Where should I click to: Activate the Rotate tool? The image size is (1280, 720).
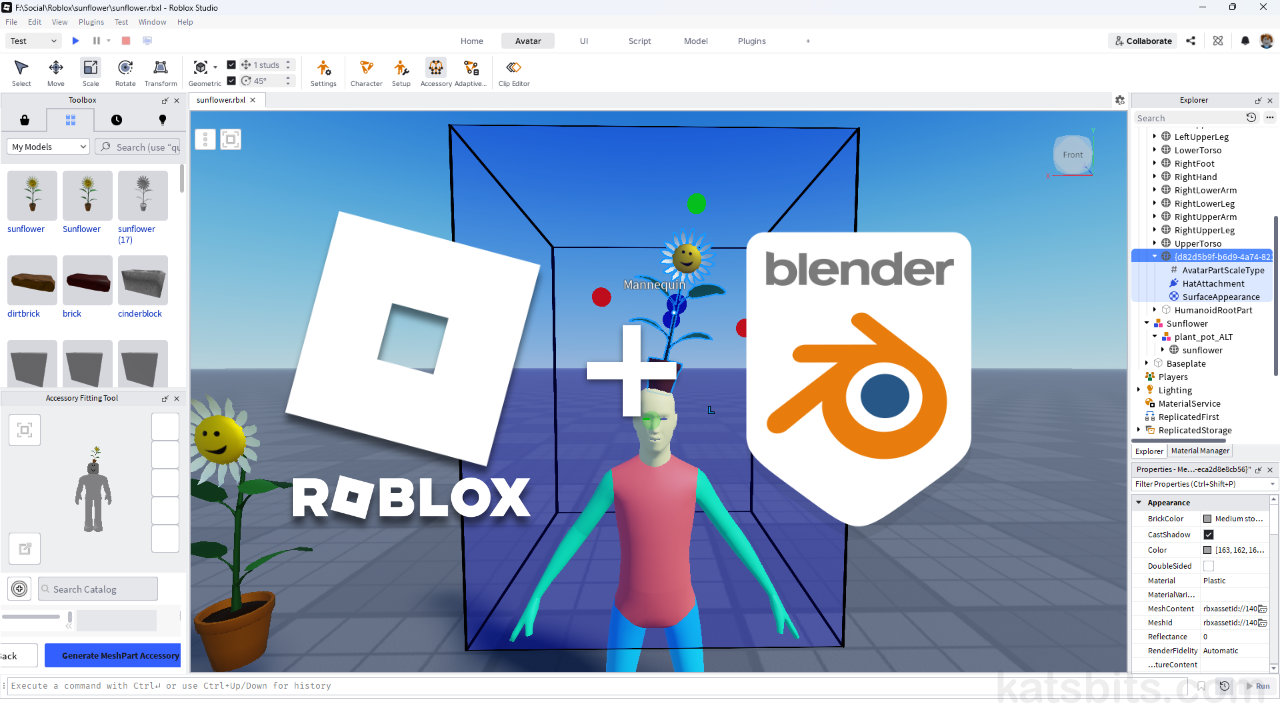pos(125,72)
